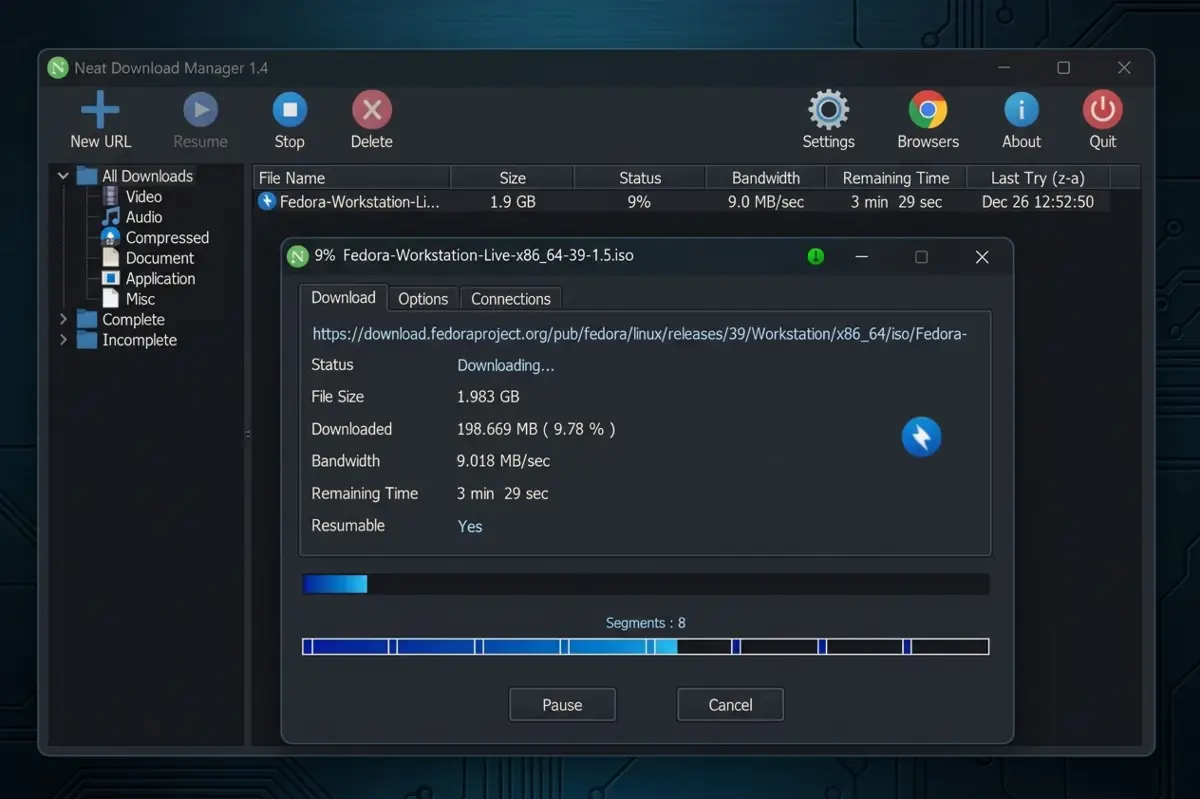The width and height of the screenshot is (1200, 799).
Task: Click the Complete folder icon
Action: click(87, 320)
